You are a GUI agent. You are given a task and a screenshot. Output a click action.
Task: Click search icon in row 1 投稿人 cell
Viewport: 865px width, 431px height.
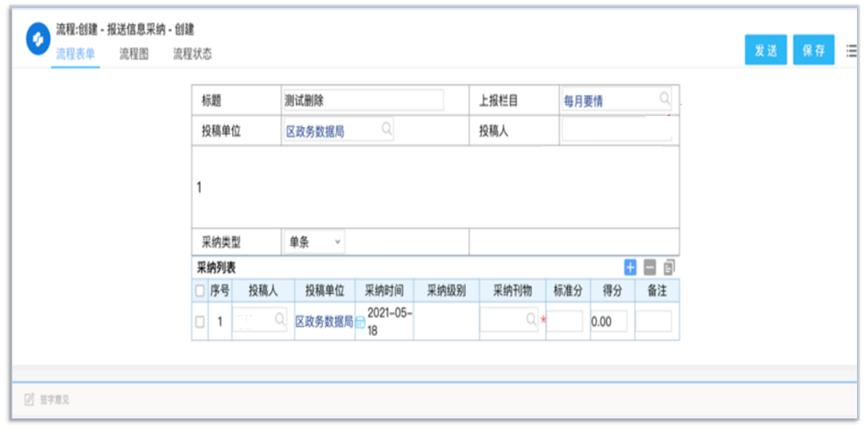280,318
